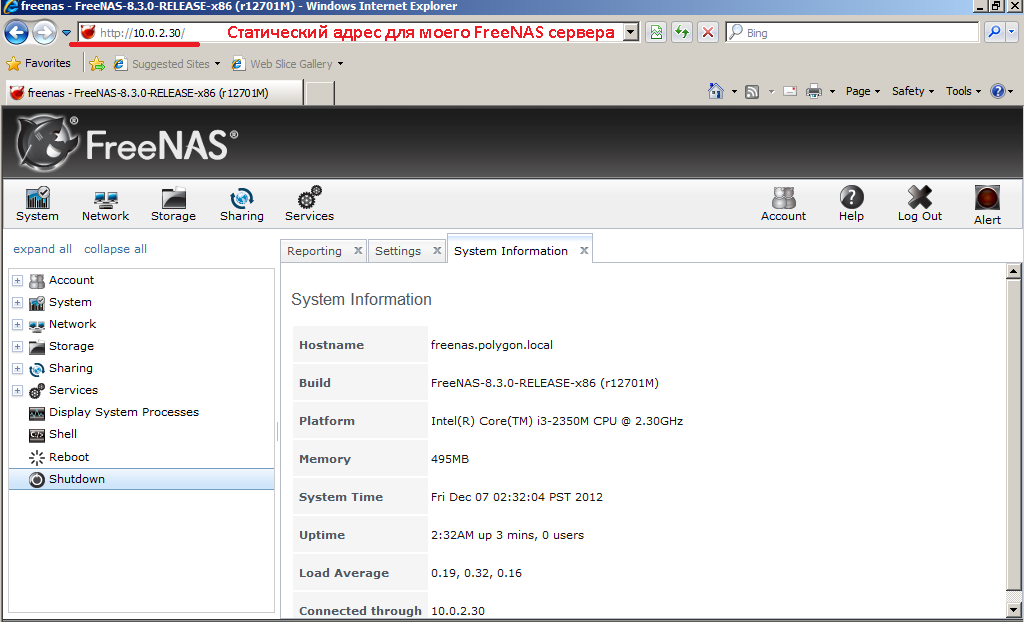Expand the Sharing tree node
This screenshot has height=622, width=1024.
[x=18, y=368]
